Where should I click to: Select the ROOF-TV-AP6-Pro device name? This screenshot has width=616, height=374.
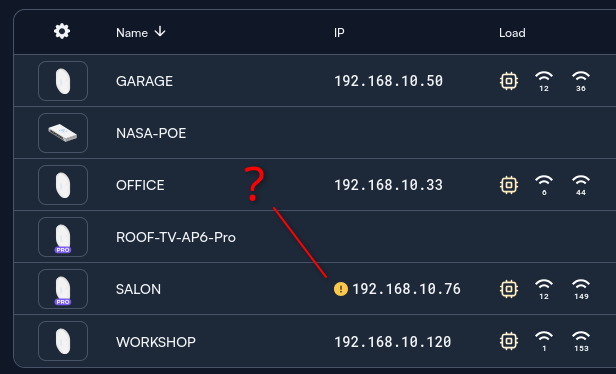(x=176, y=237)
